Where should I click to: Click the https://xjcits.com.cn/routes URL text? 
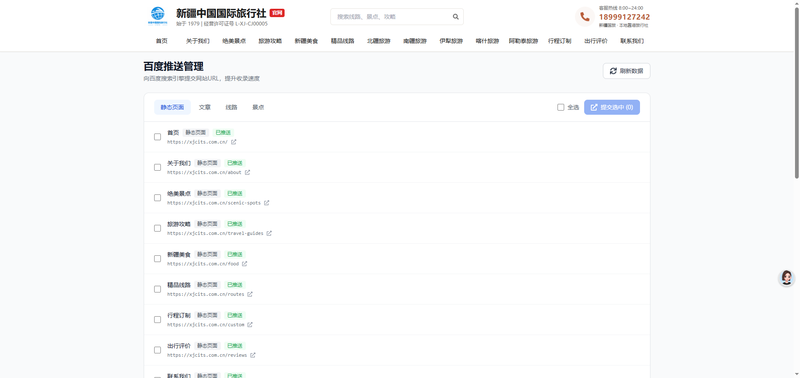pos(206,294)
